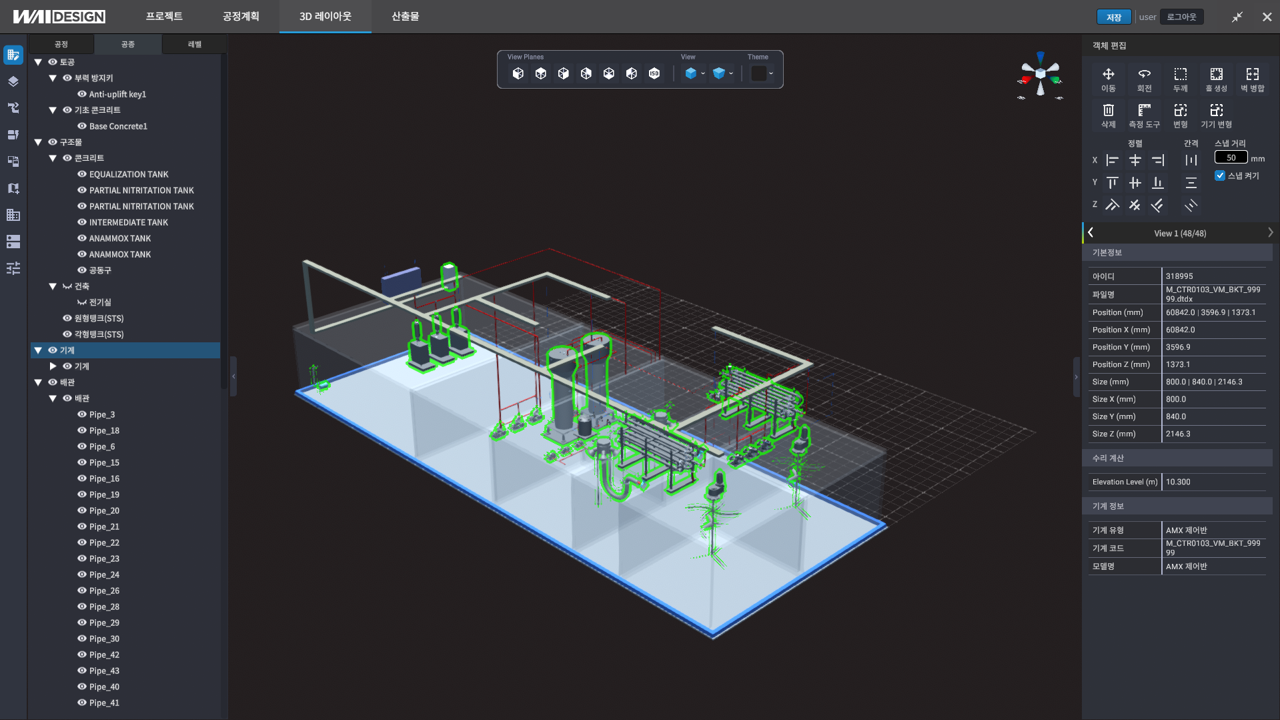
Task: Switch to the 공정 panel tab
Action: tap(61, 44)
